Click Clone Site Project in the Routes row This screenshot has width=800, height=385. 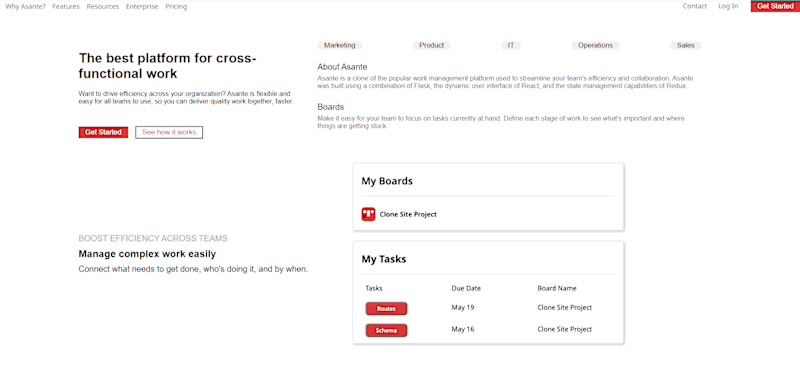(x=565, y=307)
